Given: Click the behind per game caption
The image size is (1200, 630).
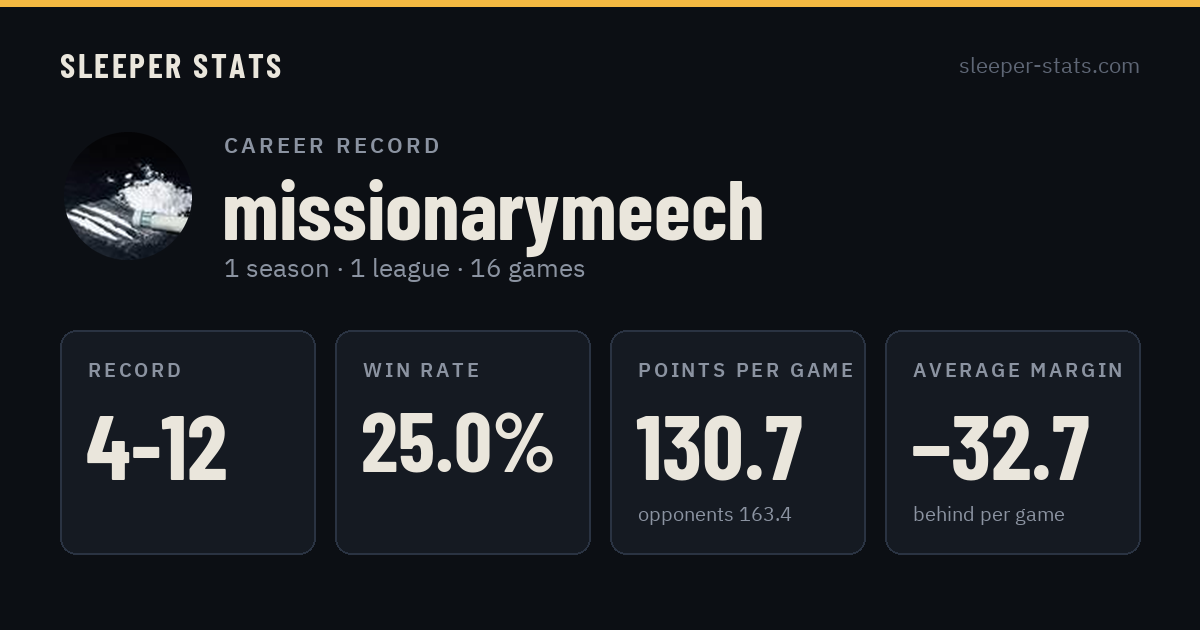Looking at the screenshot, I should (989, 515).
